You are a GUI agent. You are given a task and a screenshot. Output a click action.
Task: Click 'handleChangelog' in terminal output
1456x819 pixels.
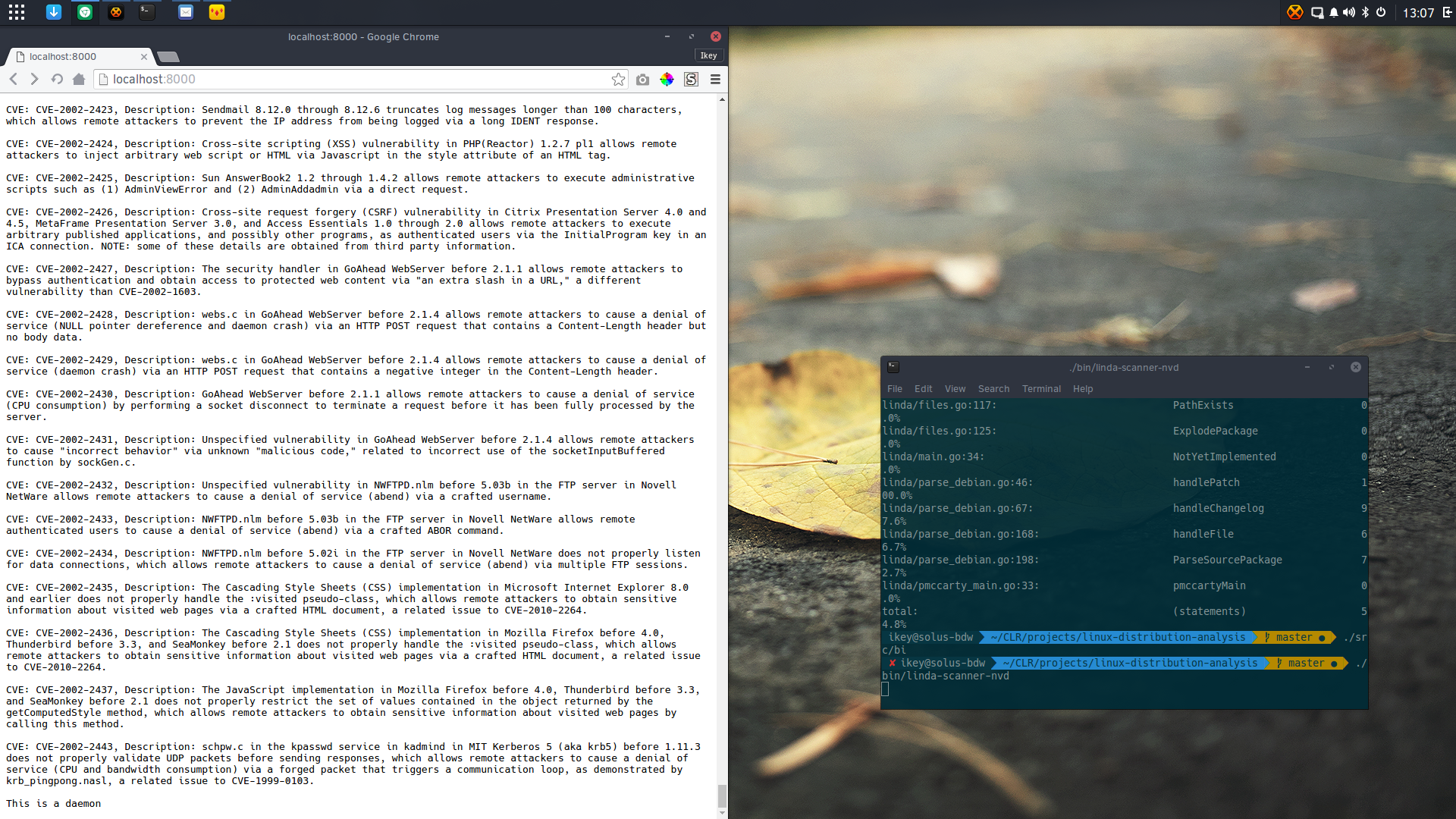tap(1219, 508)
